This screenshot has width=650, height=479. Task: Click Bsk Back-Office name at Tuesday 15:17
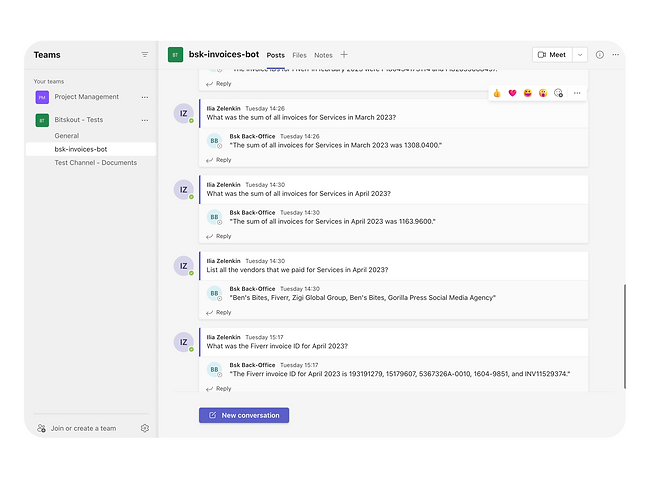coord(252,365)
